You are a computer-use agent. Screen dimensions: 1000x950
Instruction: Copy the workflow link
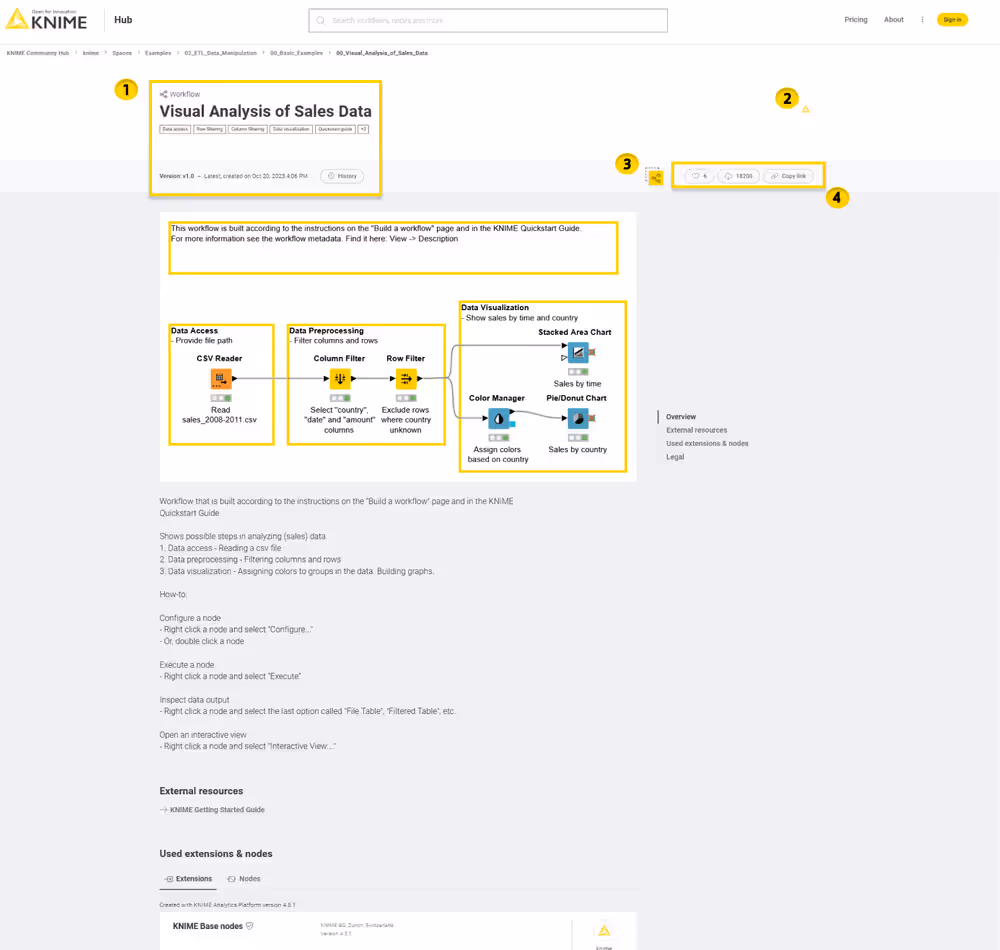[x=789, y=175]
